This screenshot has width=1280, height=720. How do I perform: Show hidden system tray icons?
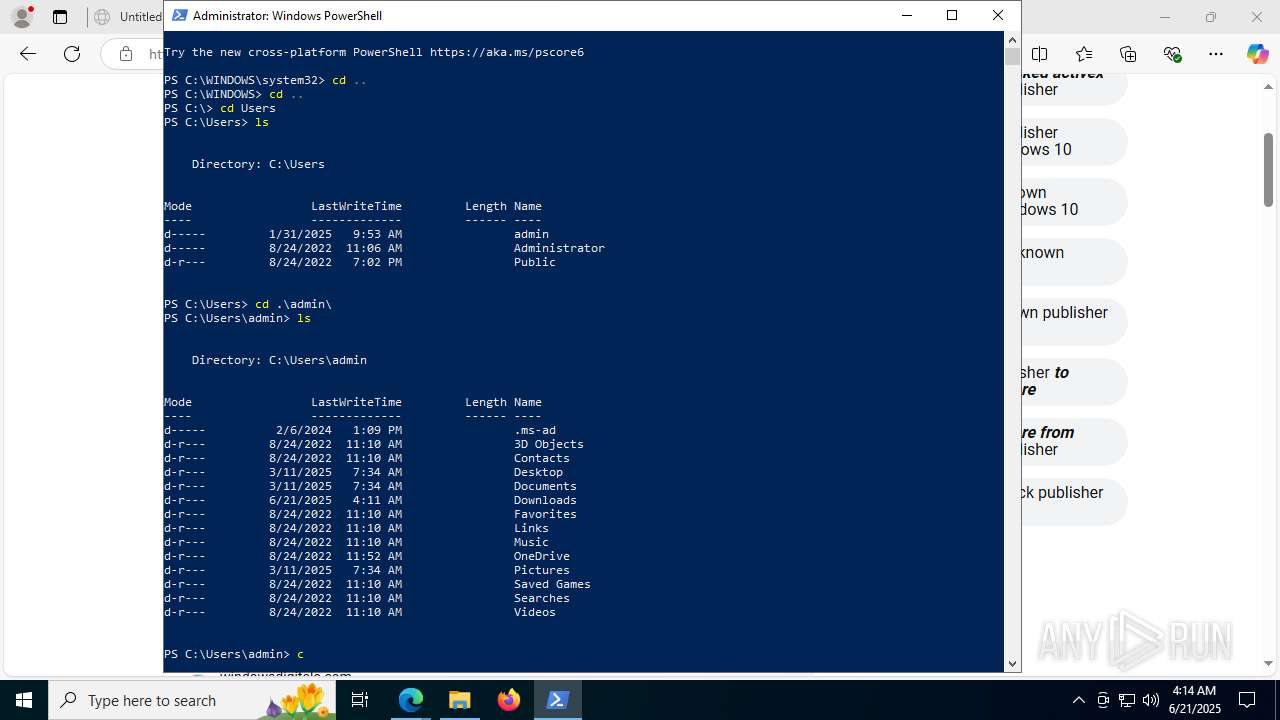[1078, 700]
